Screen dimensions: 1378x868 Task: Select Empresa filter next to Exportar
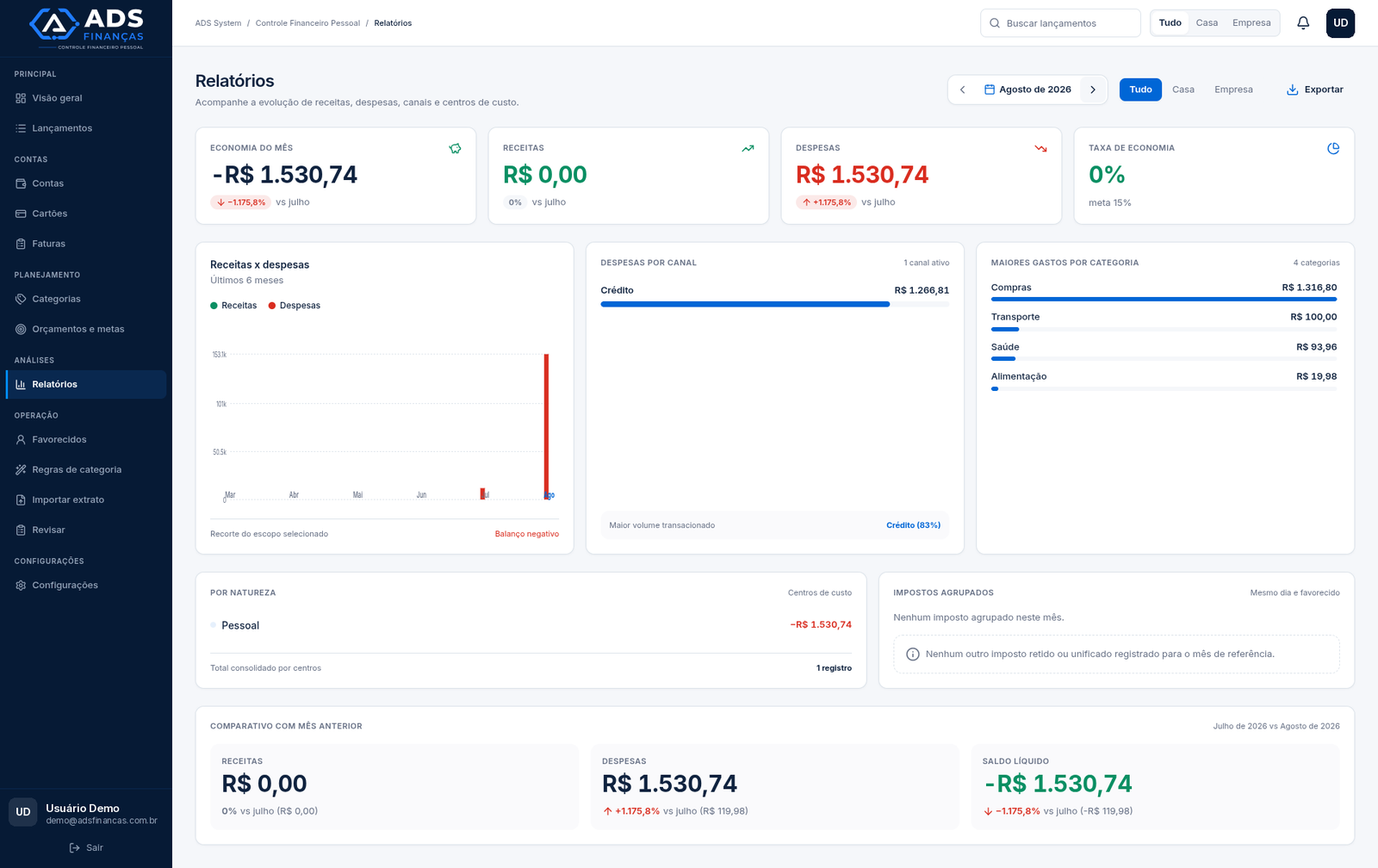click(1233, 90)
